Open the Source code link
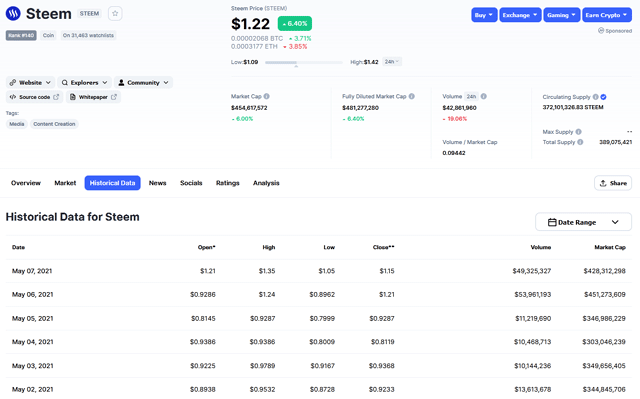 point(34,97)
